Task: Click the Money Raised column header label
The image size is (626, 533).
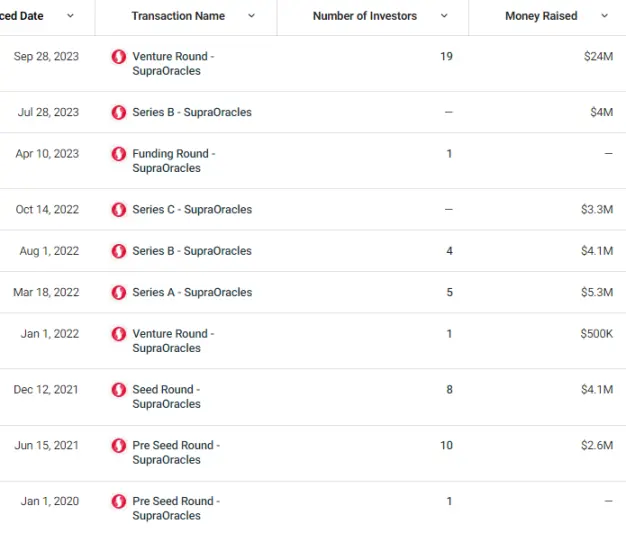Action: tap(541, 16)
